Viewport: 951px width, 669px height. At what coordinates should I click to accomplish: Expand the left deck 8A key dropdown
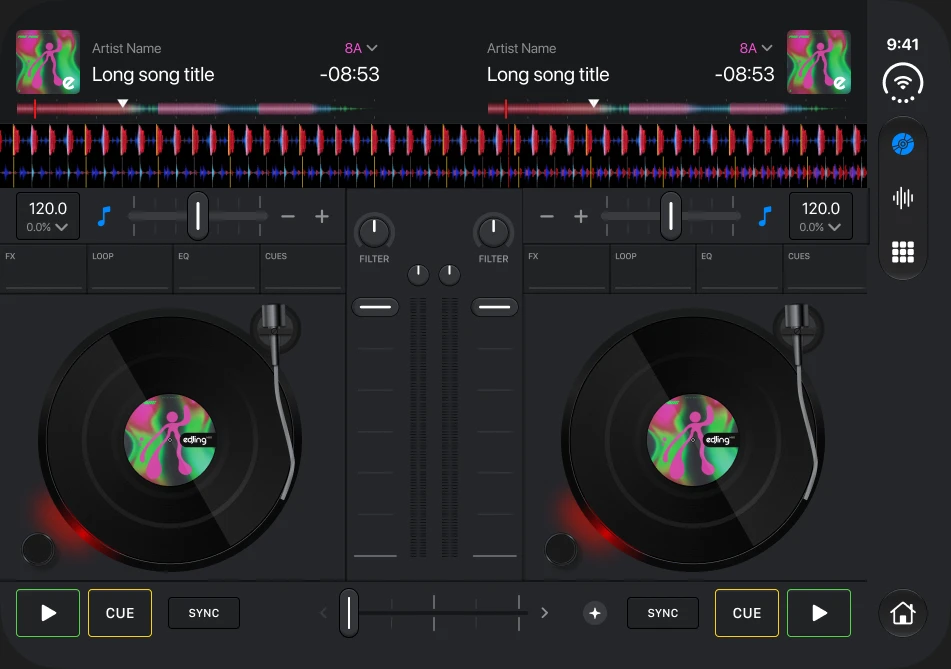(x=361, y=48)
